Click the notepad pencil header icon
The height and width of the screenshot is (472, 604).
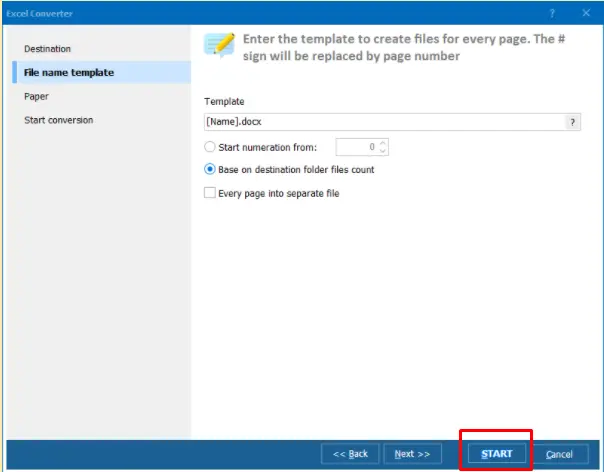(x=220, y=45)
